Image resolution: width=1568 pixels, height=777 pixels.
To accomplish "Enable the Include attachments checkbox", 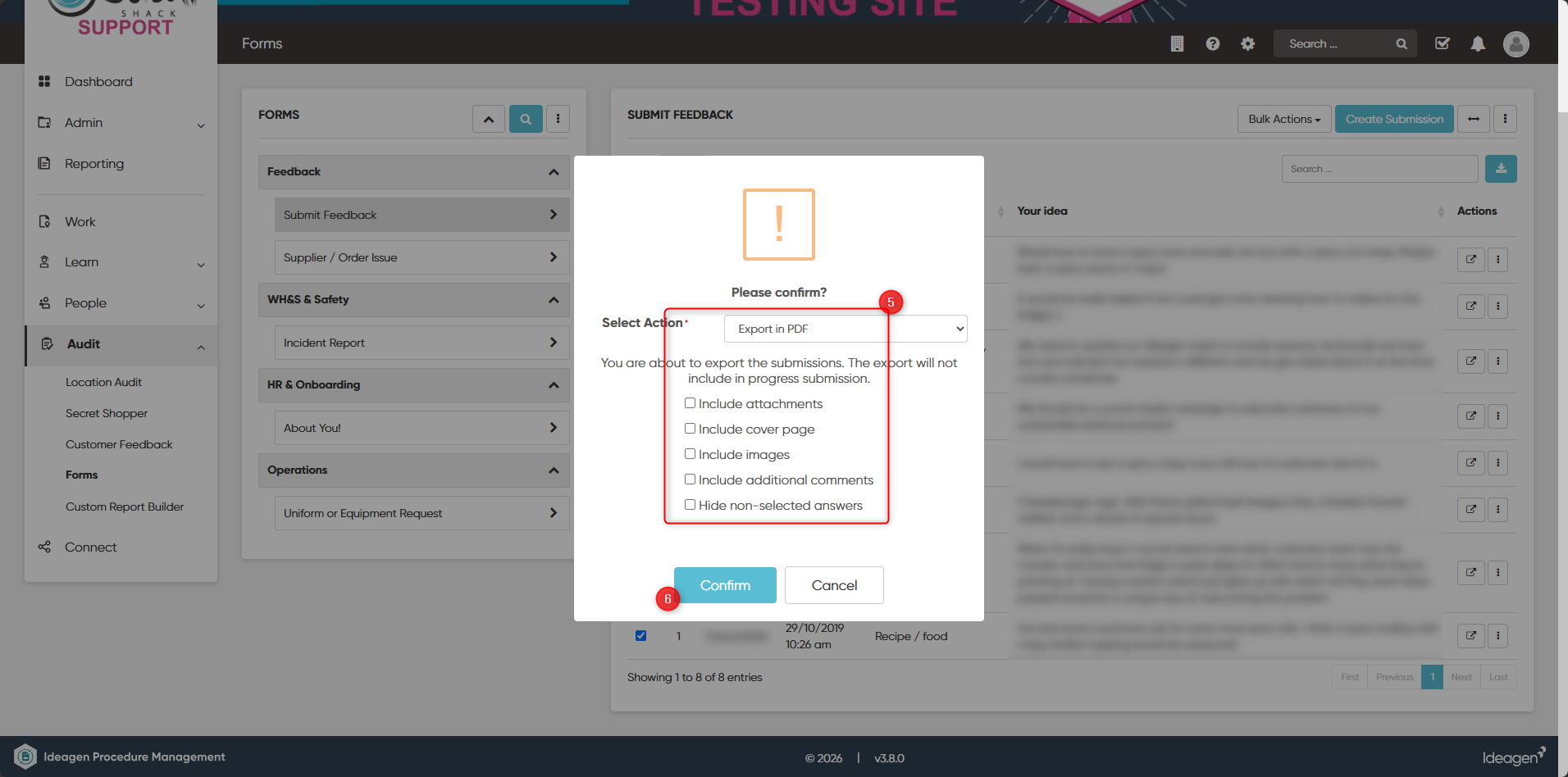I will pyautogui.click(x=690, y=403).
